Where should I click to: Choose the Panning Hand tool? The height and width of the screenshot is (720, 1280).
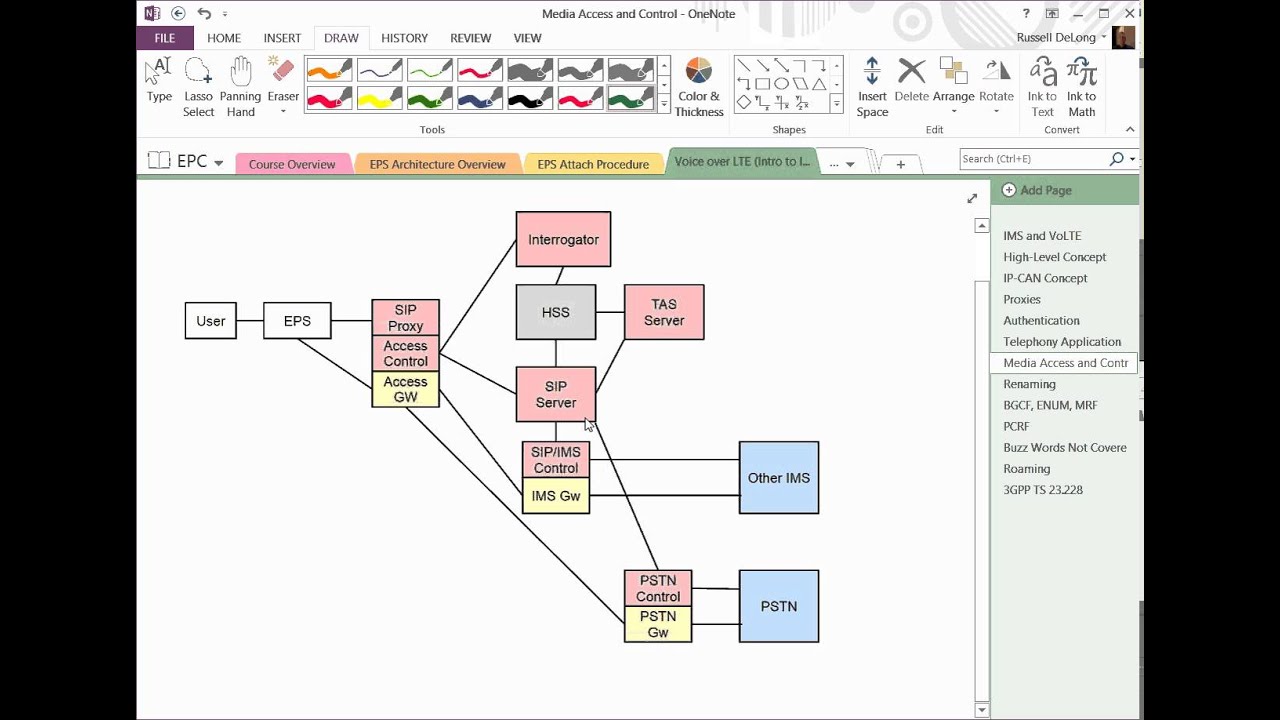tap(240, 87)
